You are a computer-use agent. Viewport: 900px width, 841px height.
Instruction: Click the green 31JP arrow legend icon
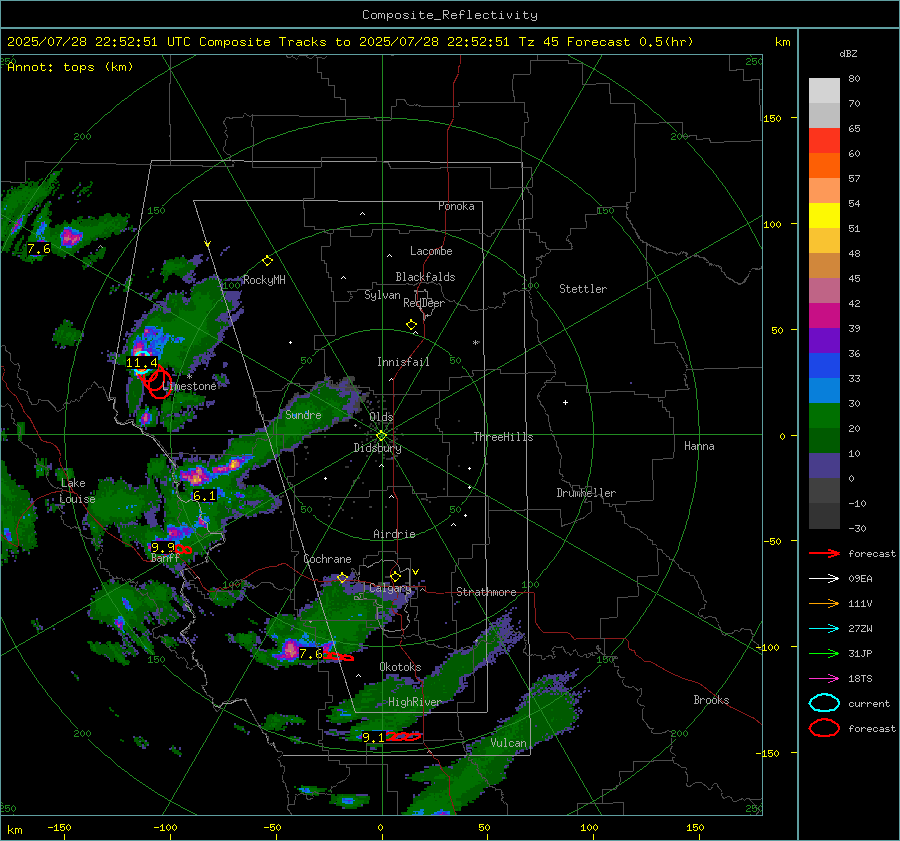click(x=824, y=653)
